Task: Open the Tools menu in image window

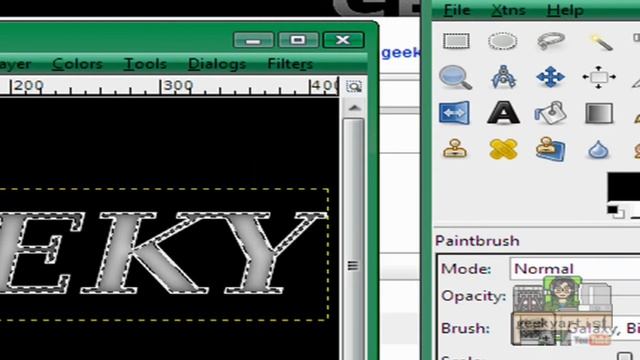Action: 145,64
